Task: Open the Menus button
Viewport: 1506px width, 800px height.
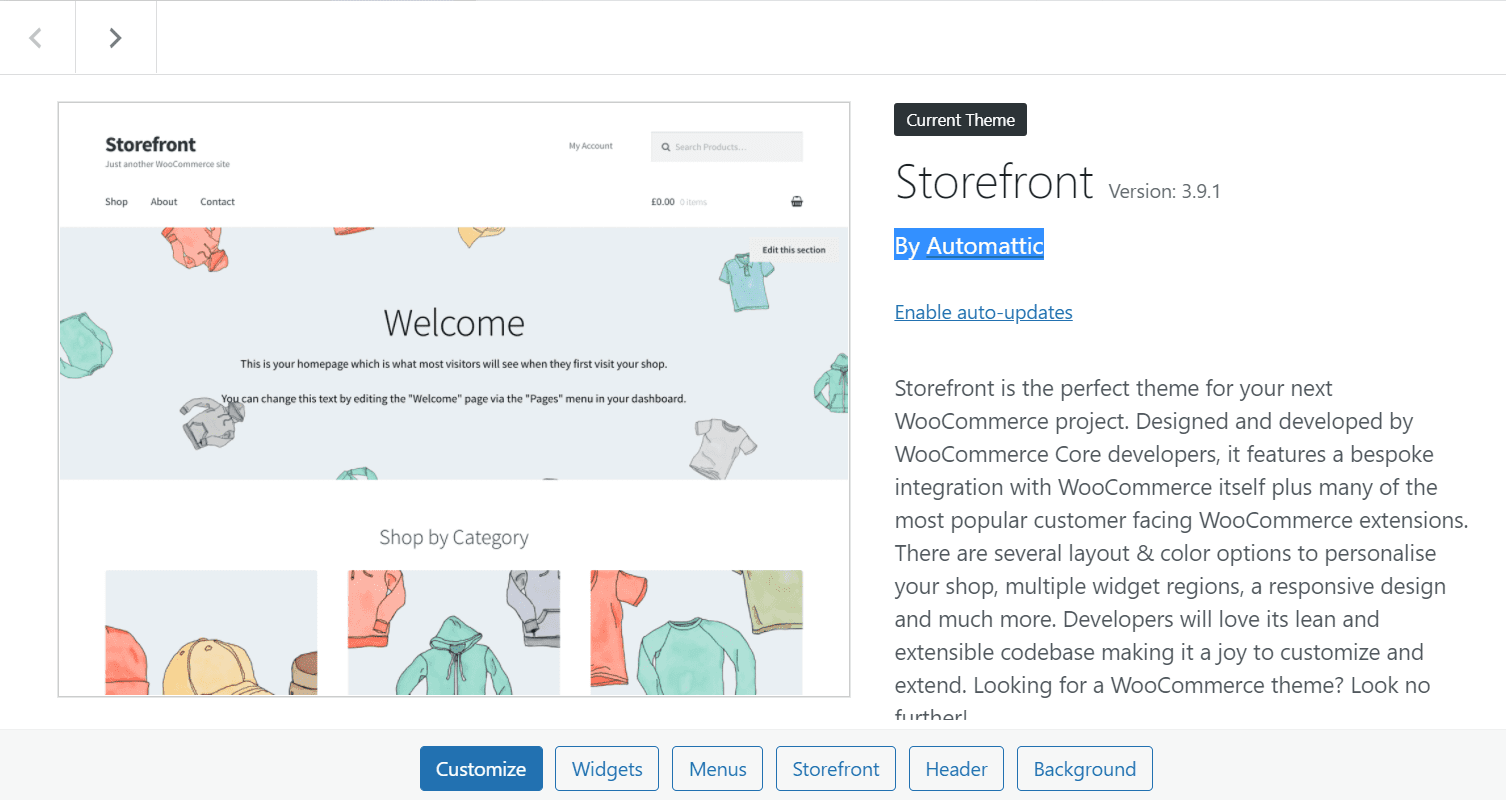Action: click(x=717, y=769)
